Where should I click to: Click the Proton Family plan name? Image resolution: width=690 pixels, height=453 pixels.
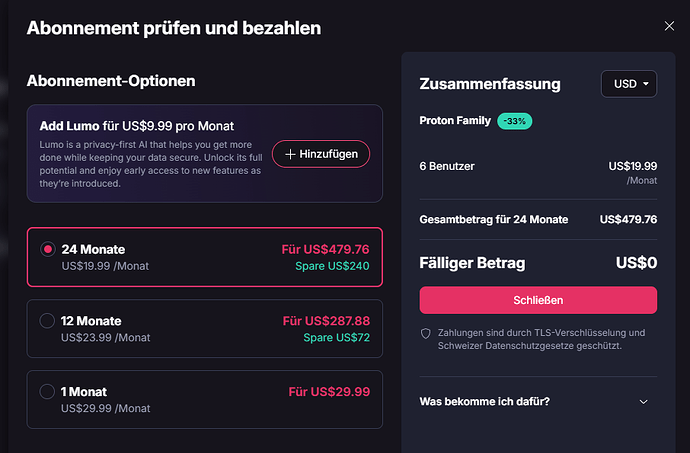coord(455,121)
